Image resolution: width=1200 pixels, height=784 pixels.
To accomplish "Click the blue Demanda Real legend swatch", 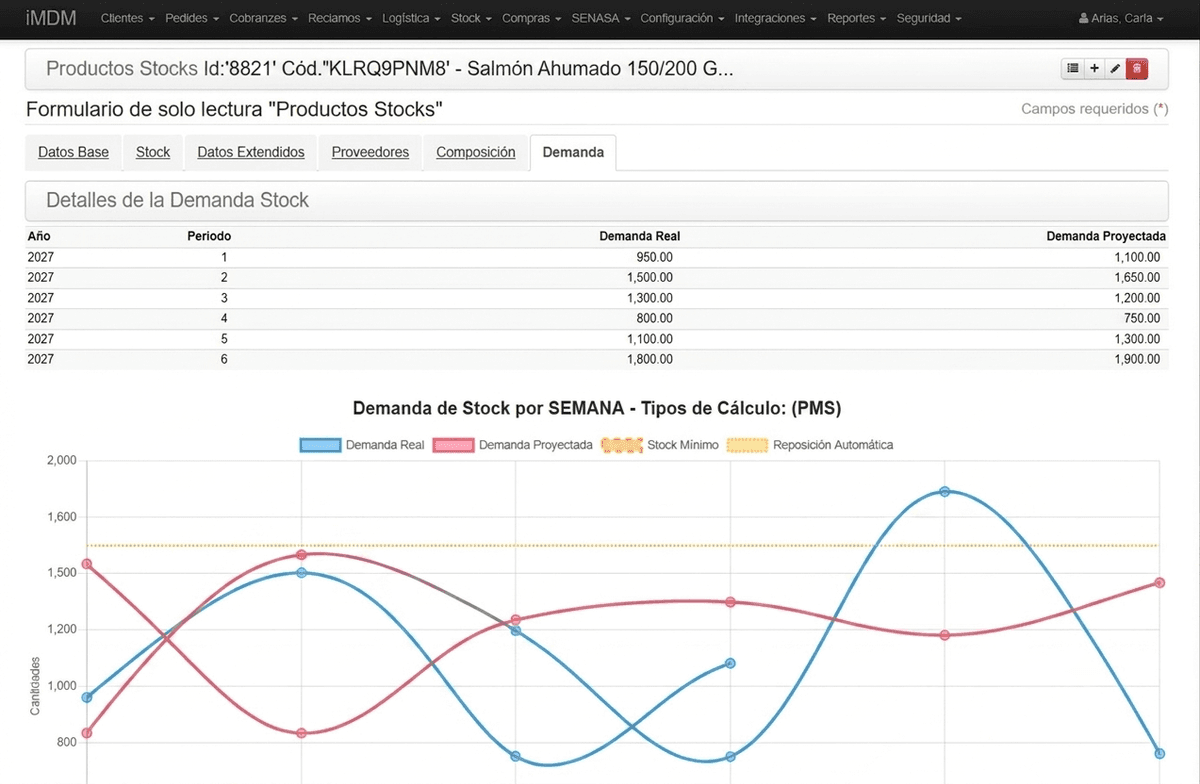I will 320,445.
